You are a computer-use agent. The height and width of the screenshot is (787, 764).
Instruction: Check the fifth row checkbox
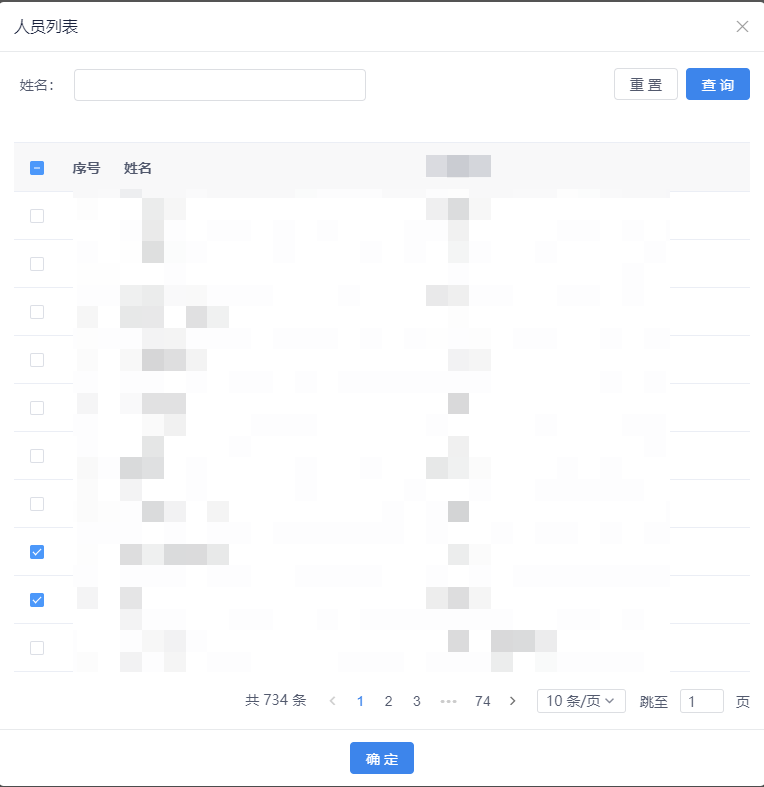point(37,408)
